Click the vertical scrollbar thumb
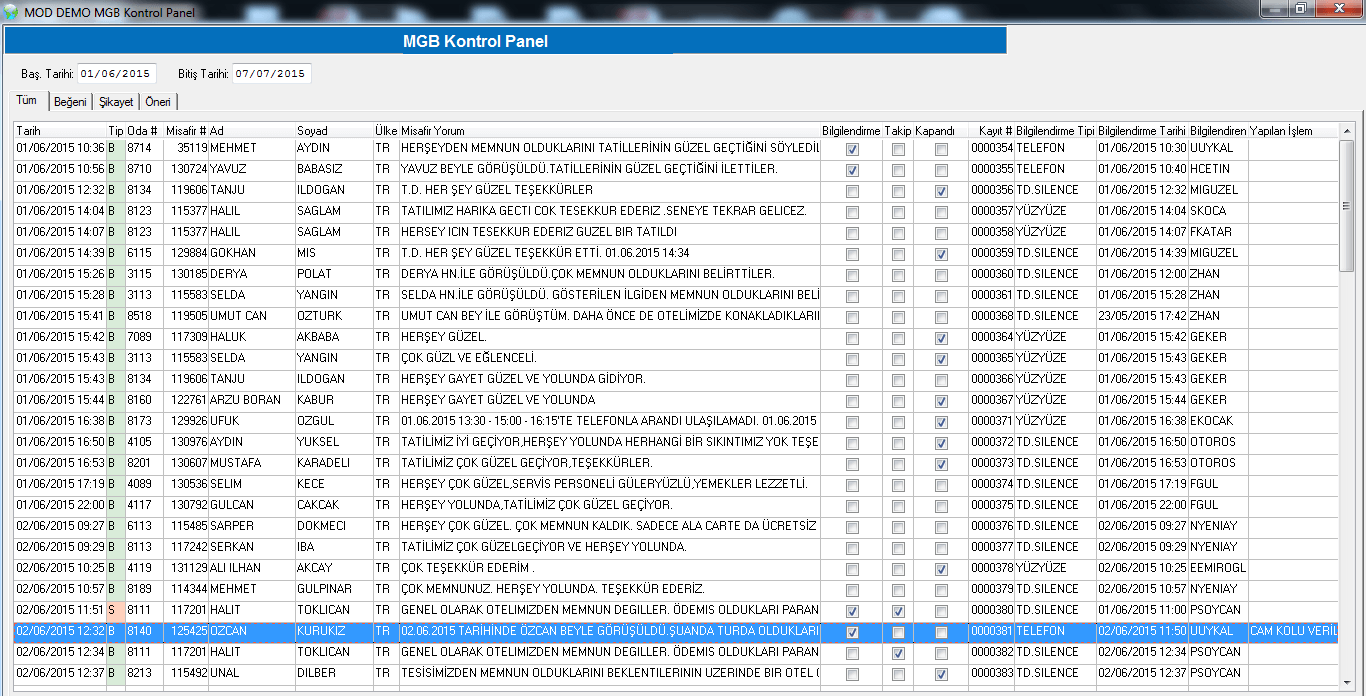Viewport: 1366px width, 696px height. click(1346, 206)
